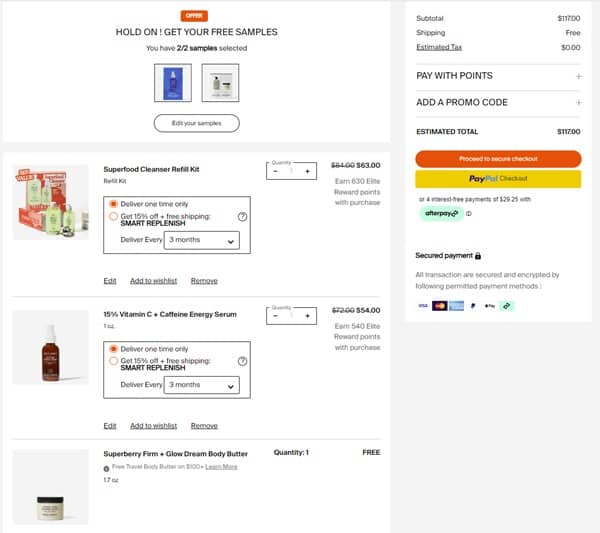The image size is (600, 533).
Task: Decrease quantity of Superfood Cleanser Refill Kit
Action: pos(275,171)
